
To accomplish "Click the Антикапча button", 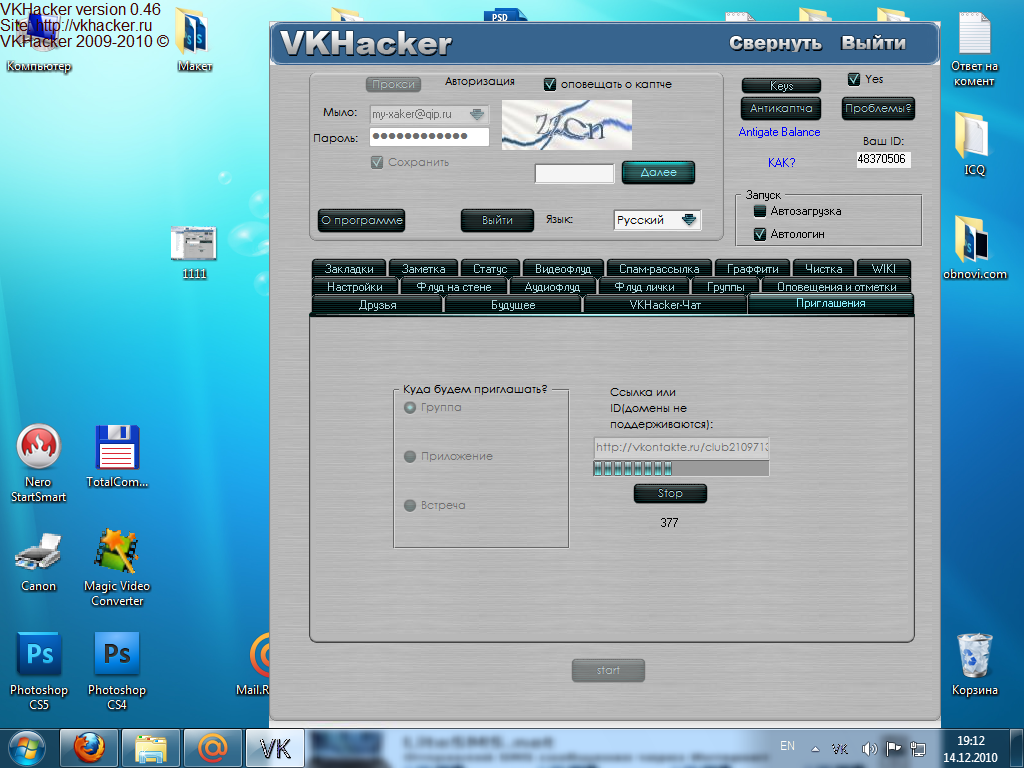I will tap(781, 108).
